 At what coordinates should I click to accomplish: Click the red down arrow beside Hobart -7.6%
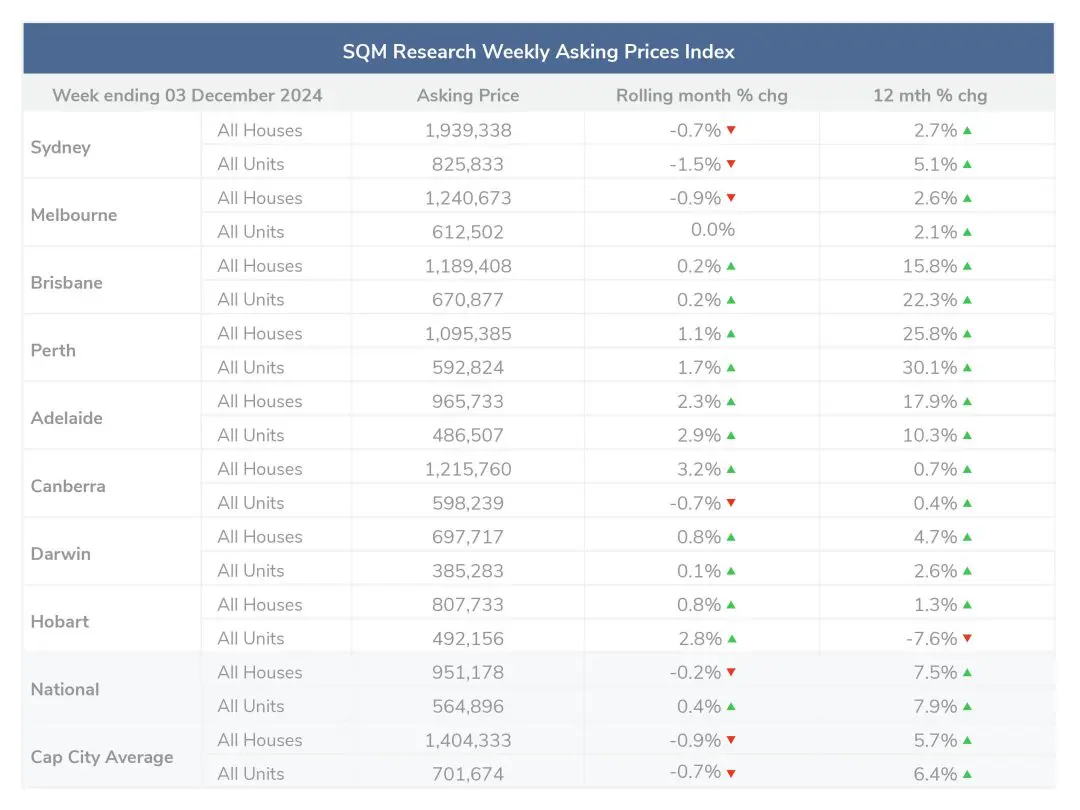click(967, 638)
